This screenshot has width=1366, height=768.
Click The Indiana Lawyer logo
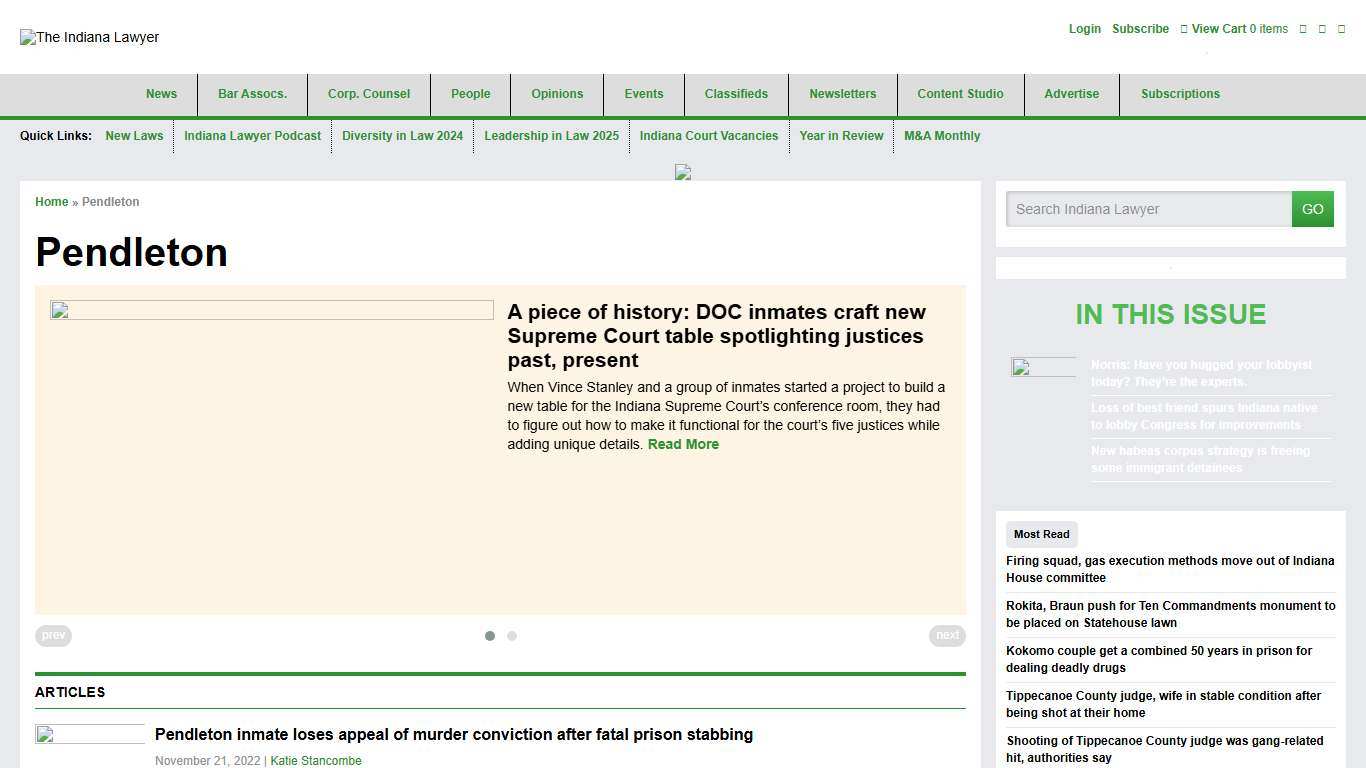[90, 37]
